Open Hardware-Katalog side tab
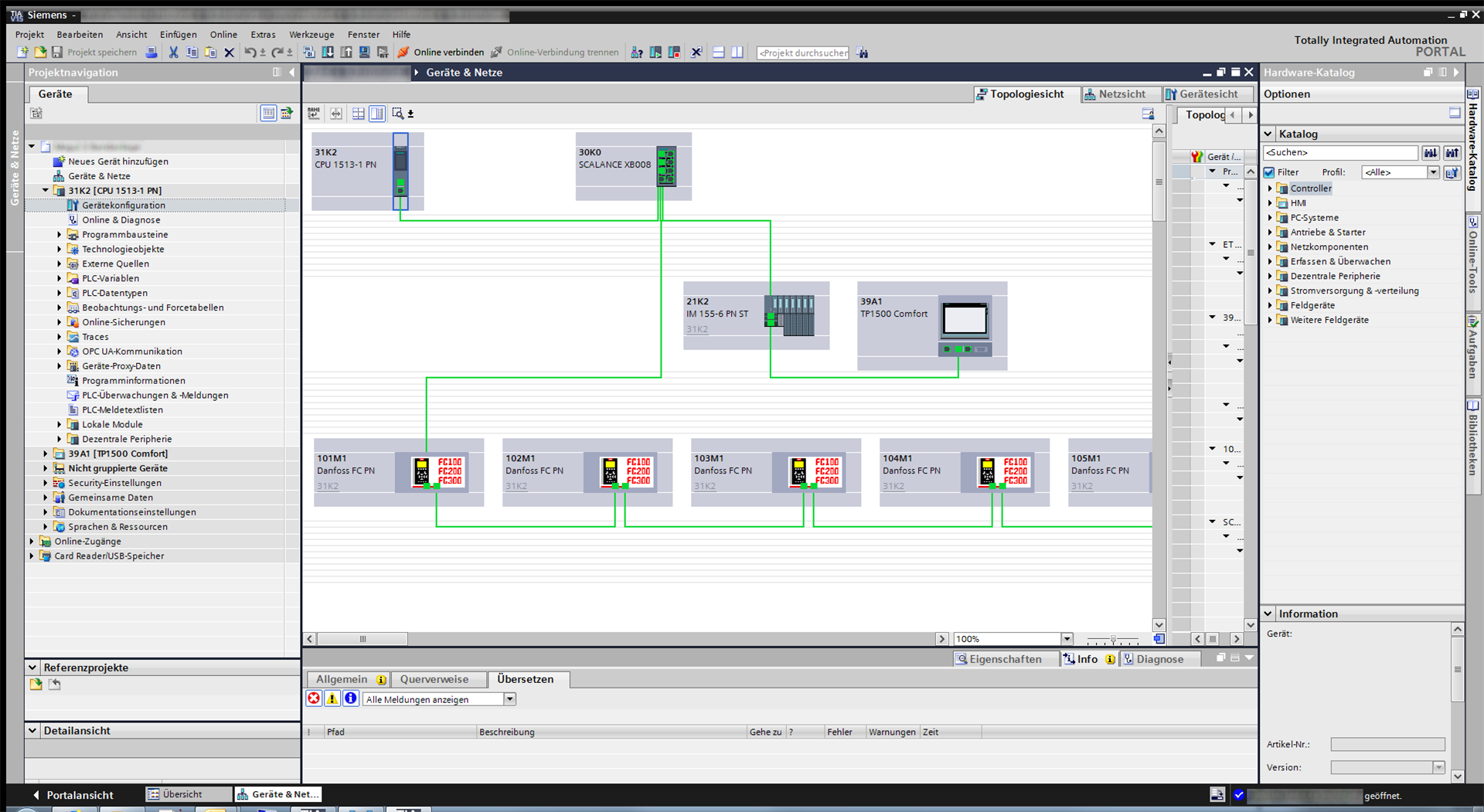The image size is (1484, 812). click(1472, 148)
